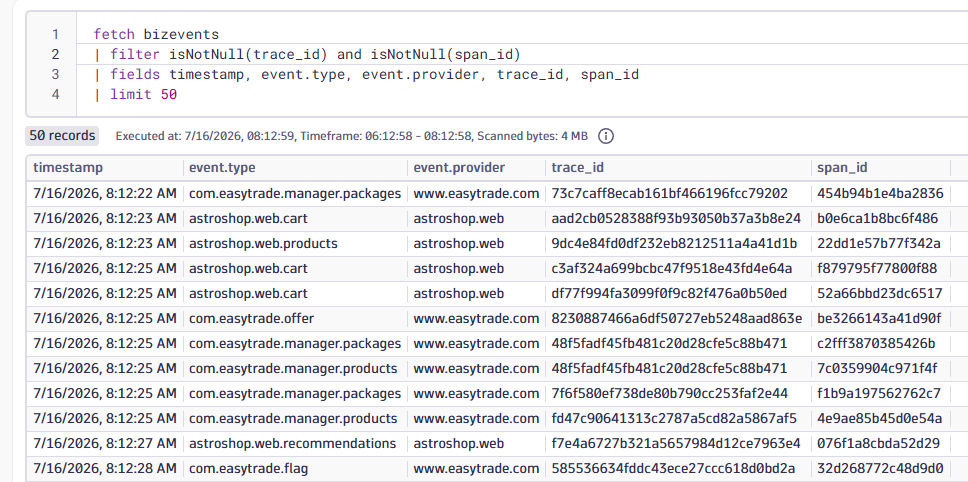Screen dimensions: 968x482
Task: Select trace_id f7e4a6727b321a5657984d12ce7963e4
Action: [676, 444]
